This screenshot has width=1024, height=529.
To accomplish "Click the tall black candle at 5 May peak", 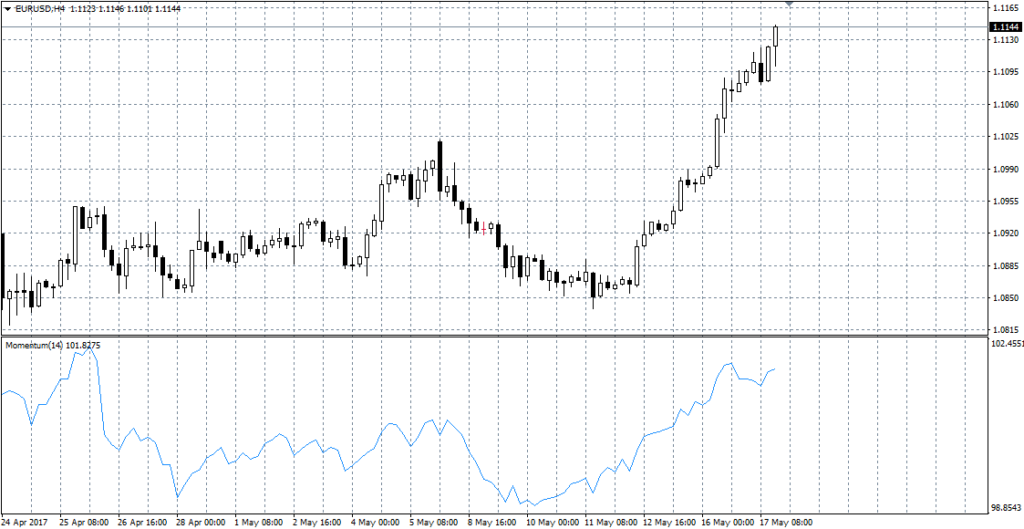I will tap(439, 163).
